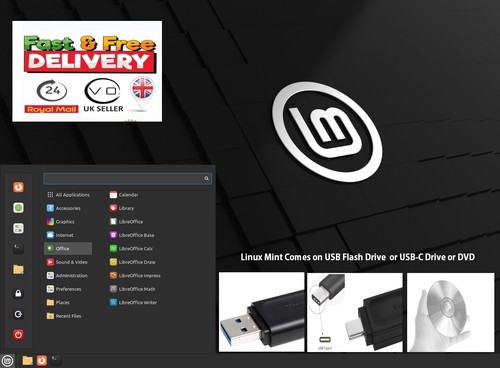Screen dimensions: 500x368
Task: Click inside the menu search field
Action: pyautogui.click(x=127, y=179)
